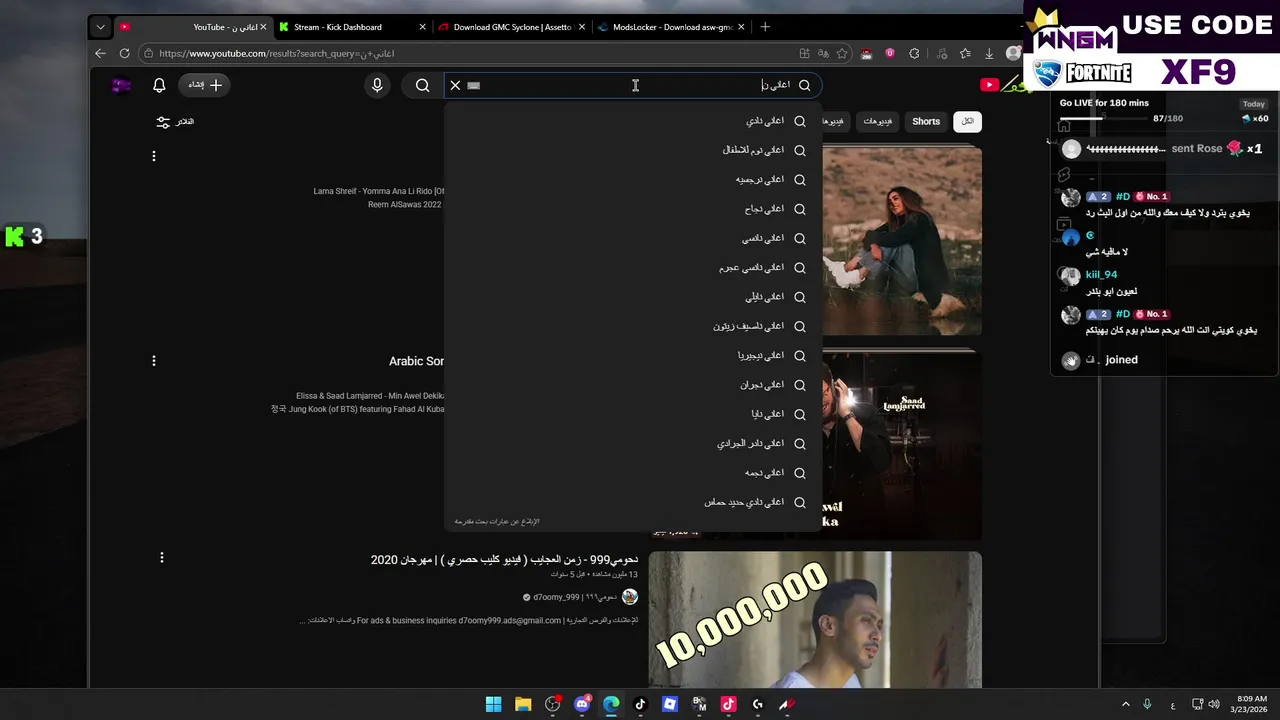Switch to the ModsLocker download tab

[x=671, y=27]
